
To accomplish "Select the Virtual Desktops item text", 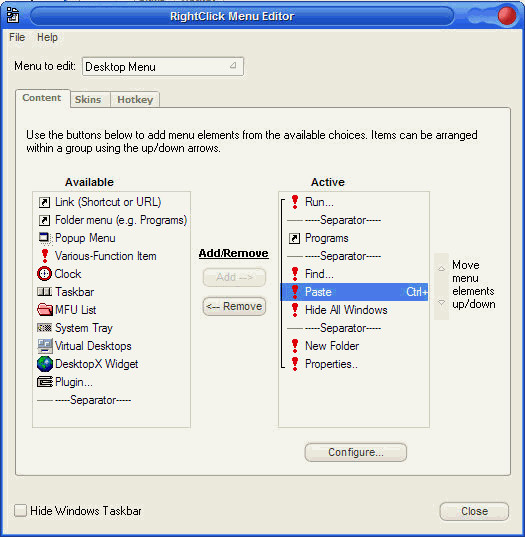I will tap(93, 346).
